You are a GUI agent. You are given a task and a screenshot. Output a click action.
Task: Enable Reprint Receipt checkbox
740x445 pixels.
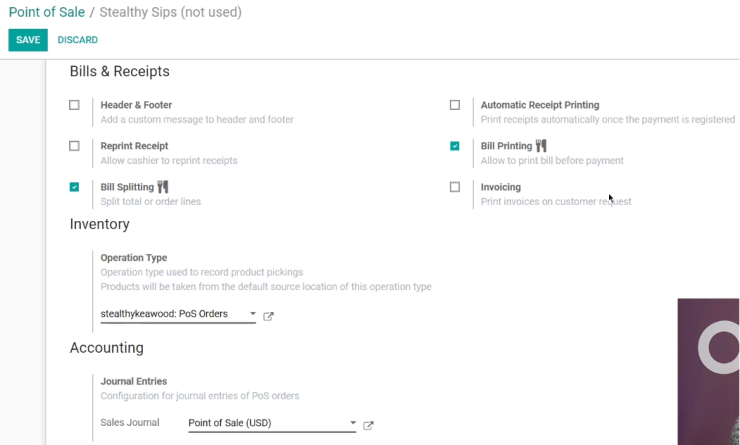74,146
